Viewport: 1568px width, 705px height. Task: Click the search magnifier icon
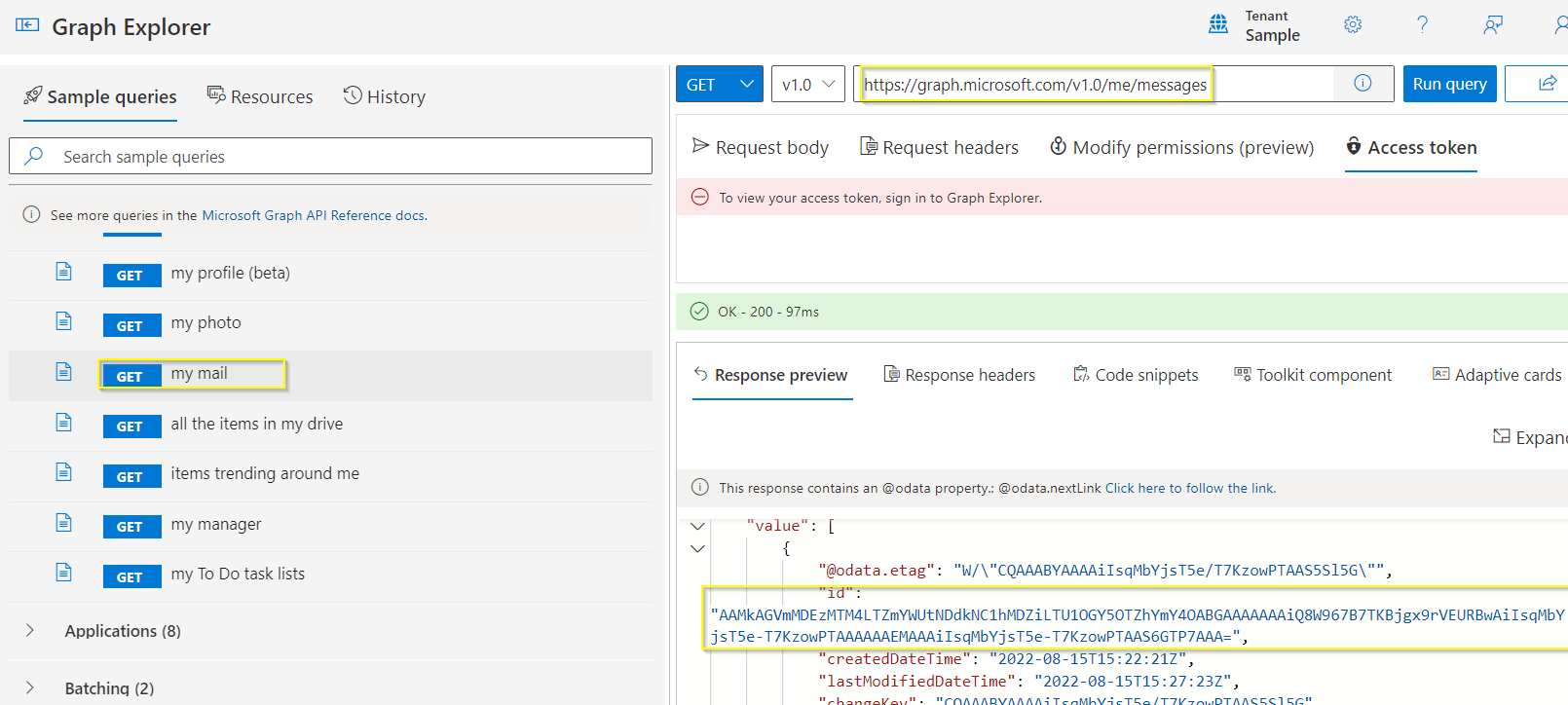click(34, 156)
